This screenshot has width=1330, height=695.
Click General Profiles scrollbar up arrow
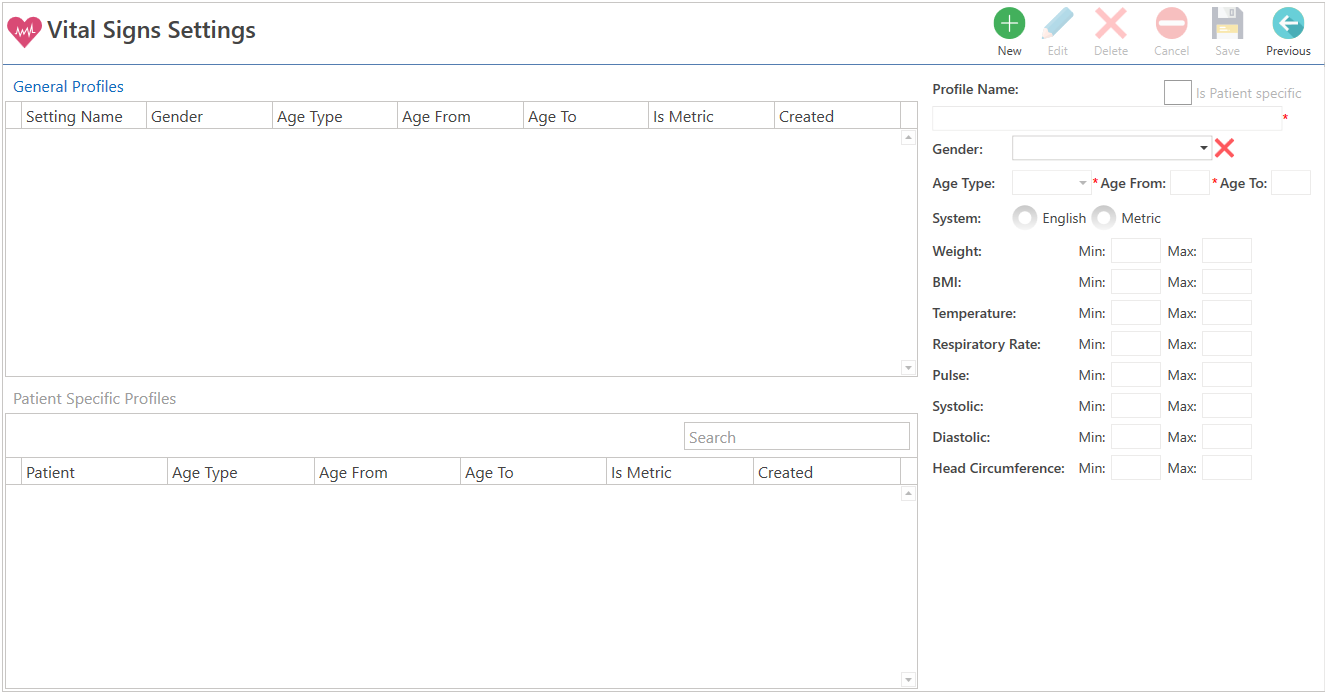tap(908, 137)
